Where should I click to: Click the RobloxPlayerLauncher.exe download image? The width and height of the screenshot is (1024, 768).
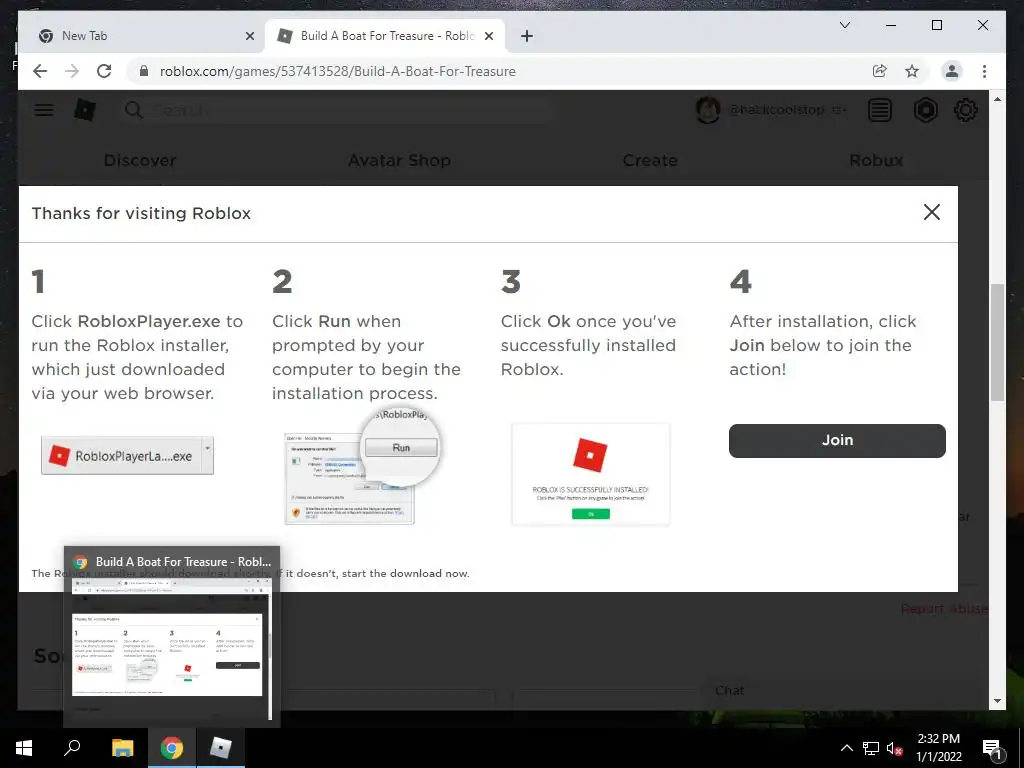[x=127, y=455]
